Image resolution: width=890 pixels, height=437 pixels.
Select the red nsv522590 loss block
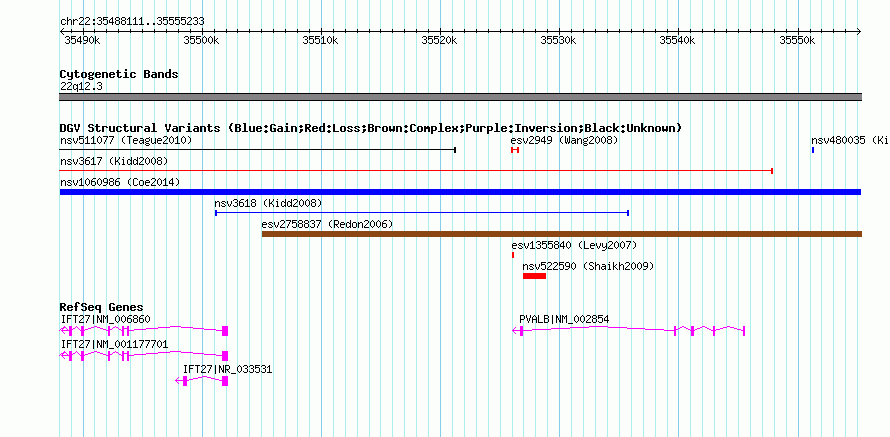click(534, 276)
